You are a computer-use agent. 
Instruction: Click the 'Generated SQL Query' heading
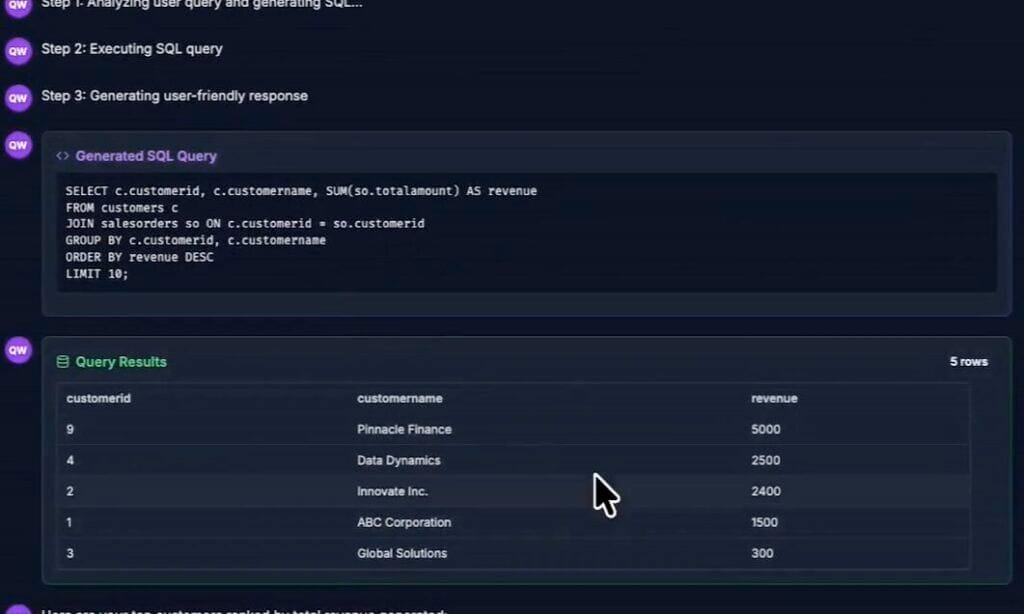tap(146, 155)
